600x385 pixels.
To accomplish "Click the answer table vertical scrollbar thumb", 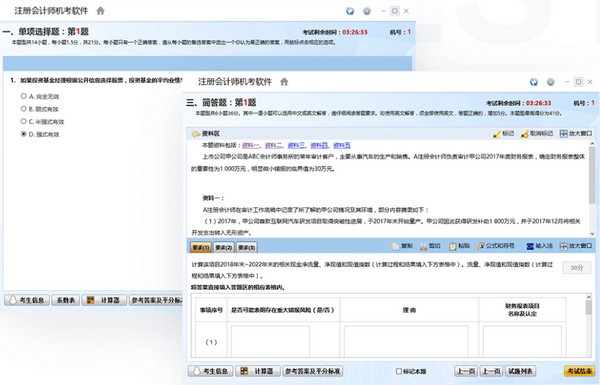I will [x=589, y=307].
